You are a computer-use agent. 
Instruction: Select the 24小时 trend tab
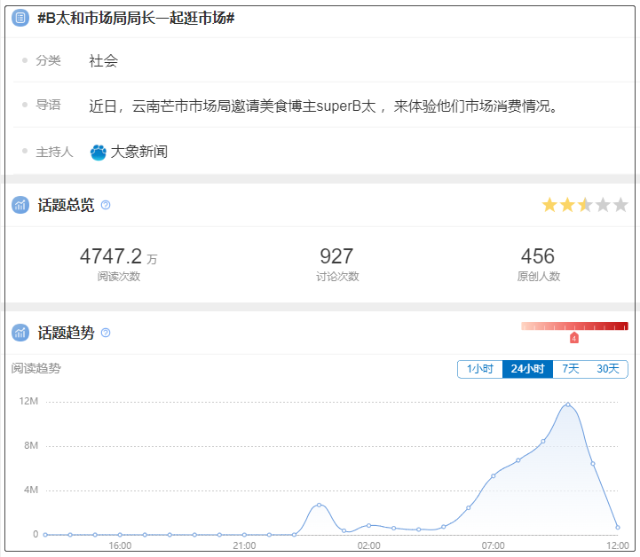(x=527, y=369)
